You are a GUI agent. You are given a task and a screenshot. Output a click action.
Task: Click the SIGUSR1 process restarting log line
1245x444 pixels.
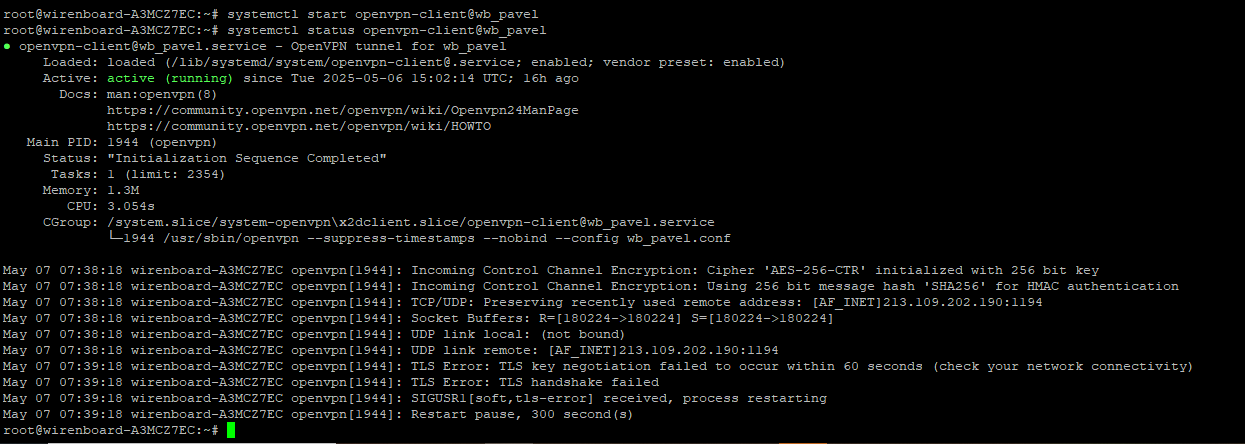pyautogui.click(x=415, y=398)
